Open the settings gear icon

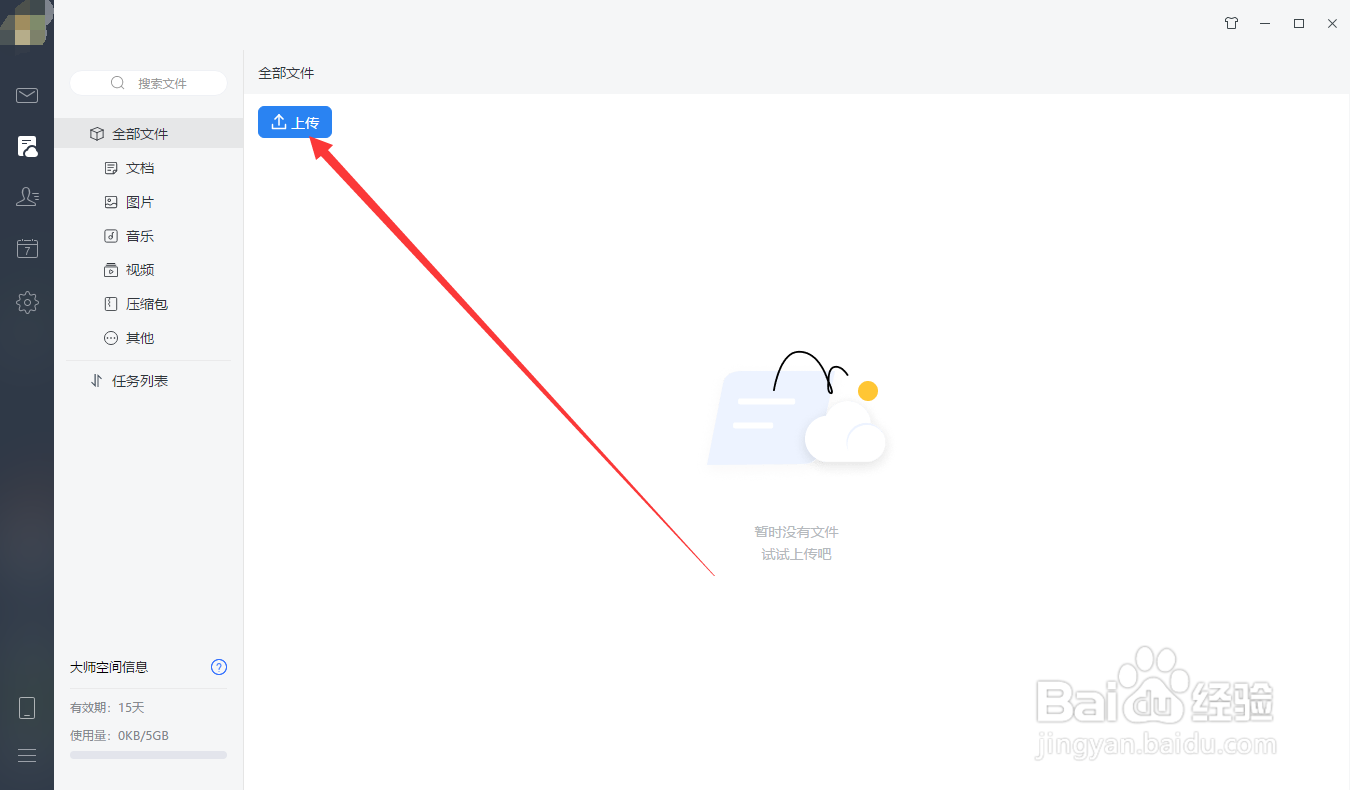click(x=27, y=302)
